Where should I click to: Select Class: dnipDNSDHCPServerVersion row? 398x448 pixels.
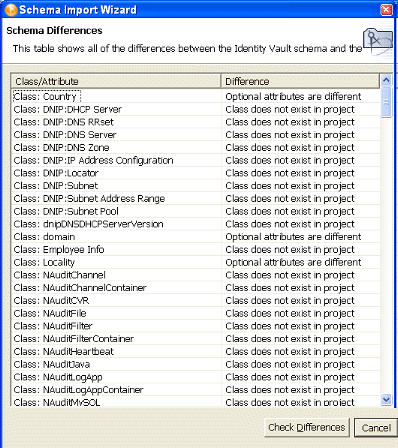196,224
